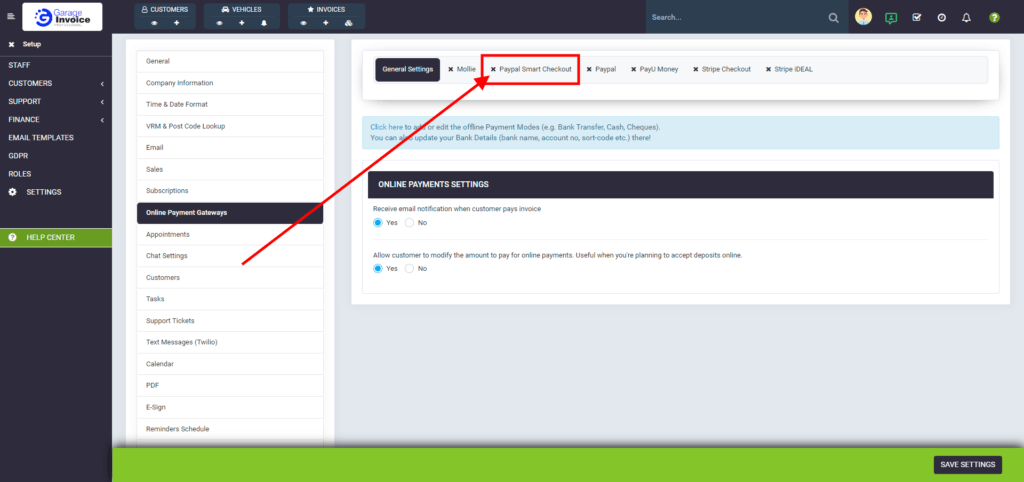The image size is (1024, 482).
Task: Create a new invoice with the plus icon
Action: click(326, 23)
